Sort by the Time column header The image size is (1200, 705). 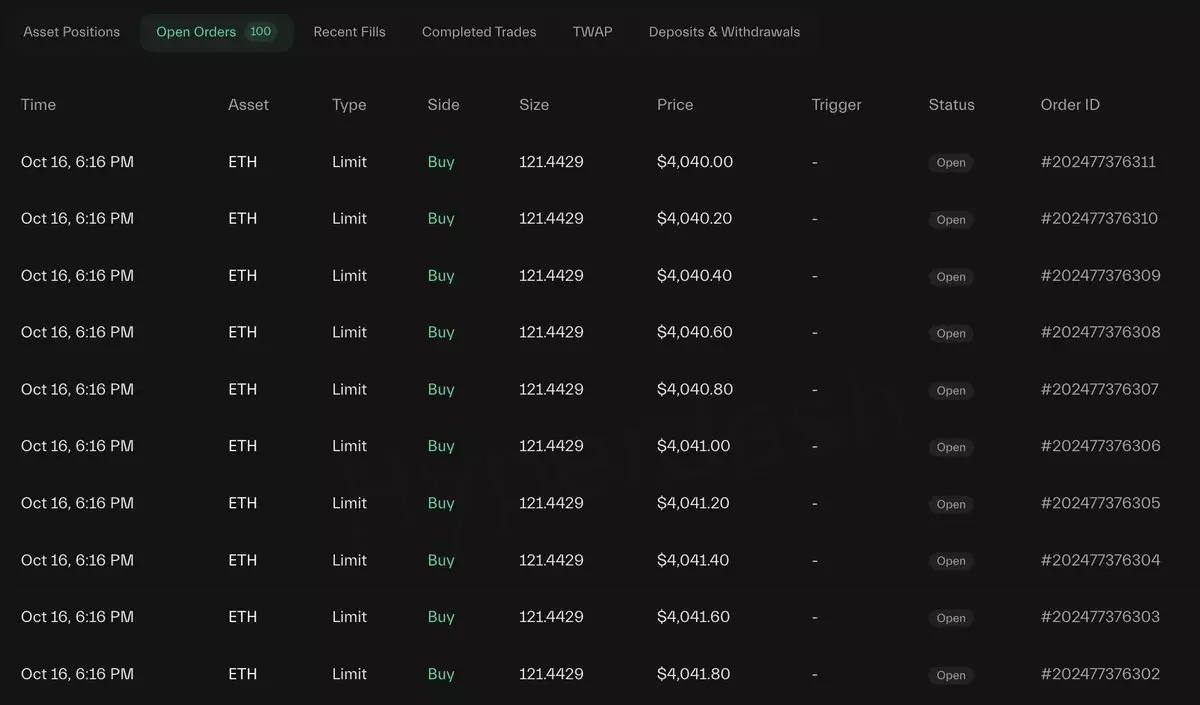point(38,105)
